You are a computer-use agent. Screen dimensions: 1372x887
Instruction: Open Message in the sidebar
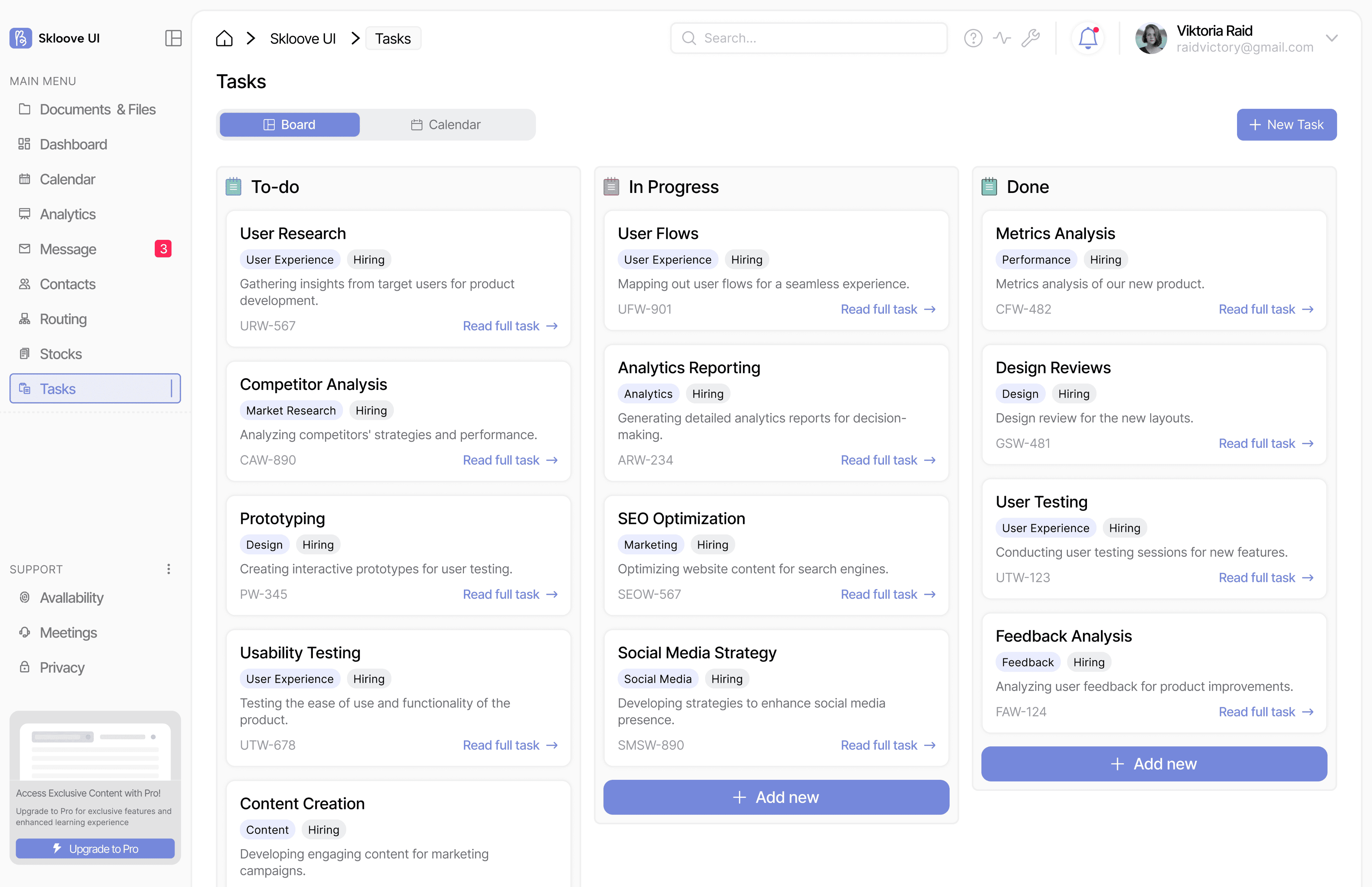point(95,250)
